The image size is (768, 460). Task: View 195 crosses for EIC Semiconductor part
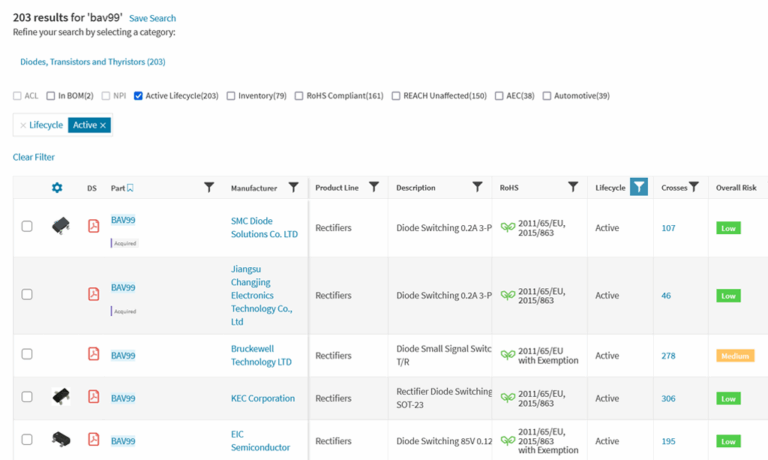point(668,441)
